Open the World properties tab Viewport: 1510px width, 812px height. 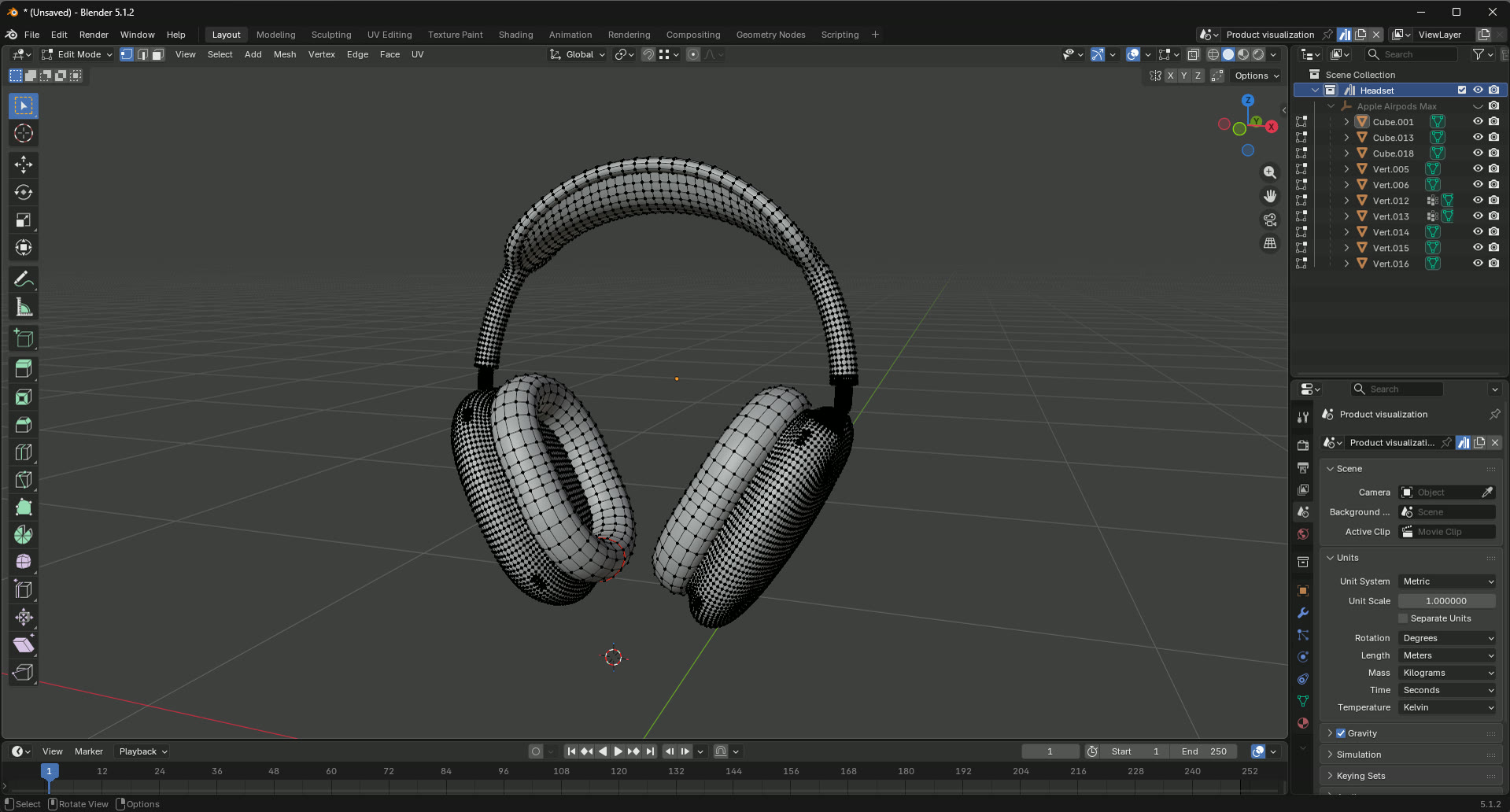pyautogui.click(x=1303, y=534)
